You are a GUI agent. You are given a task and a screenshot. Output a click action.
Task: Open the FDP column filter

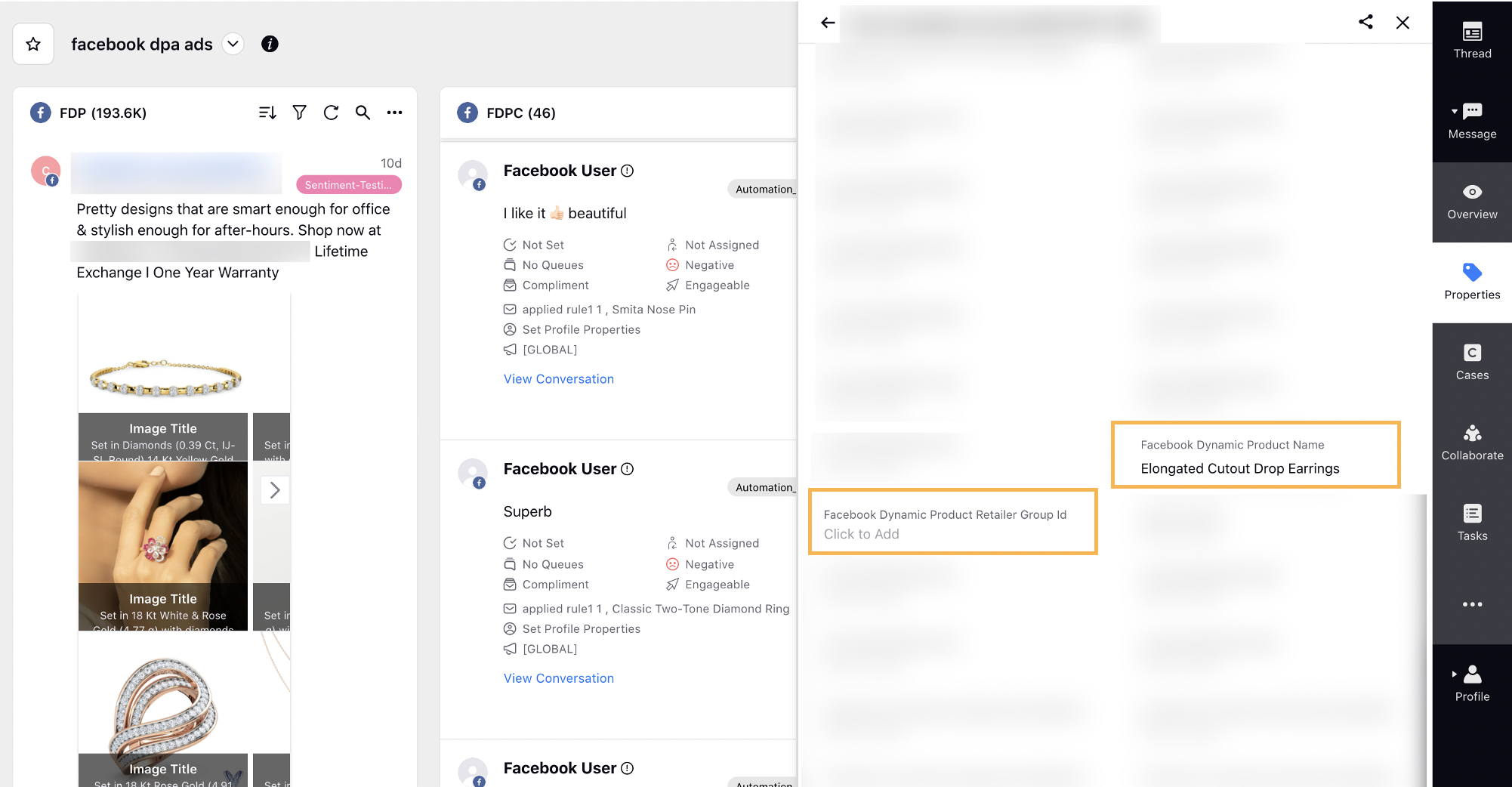[300, 113]
